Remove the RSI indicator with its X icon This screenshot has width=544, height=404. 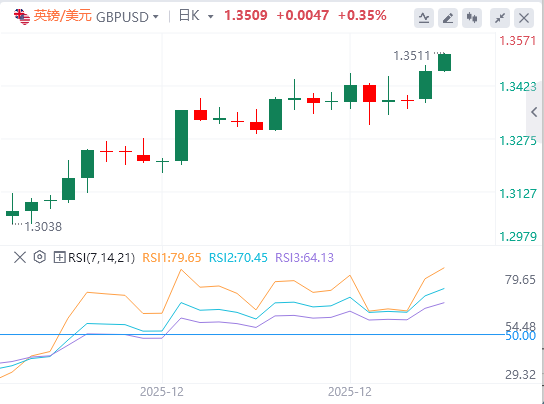click(20, 258)
